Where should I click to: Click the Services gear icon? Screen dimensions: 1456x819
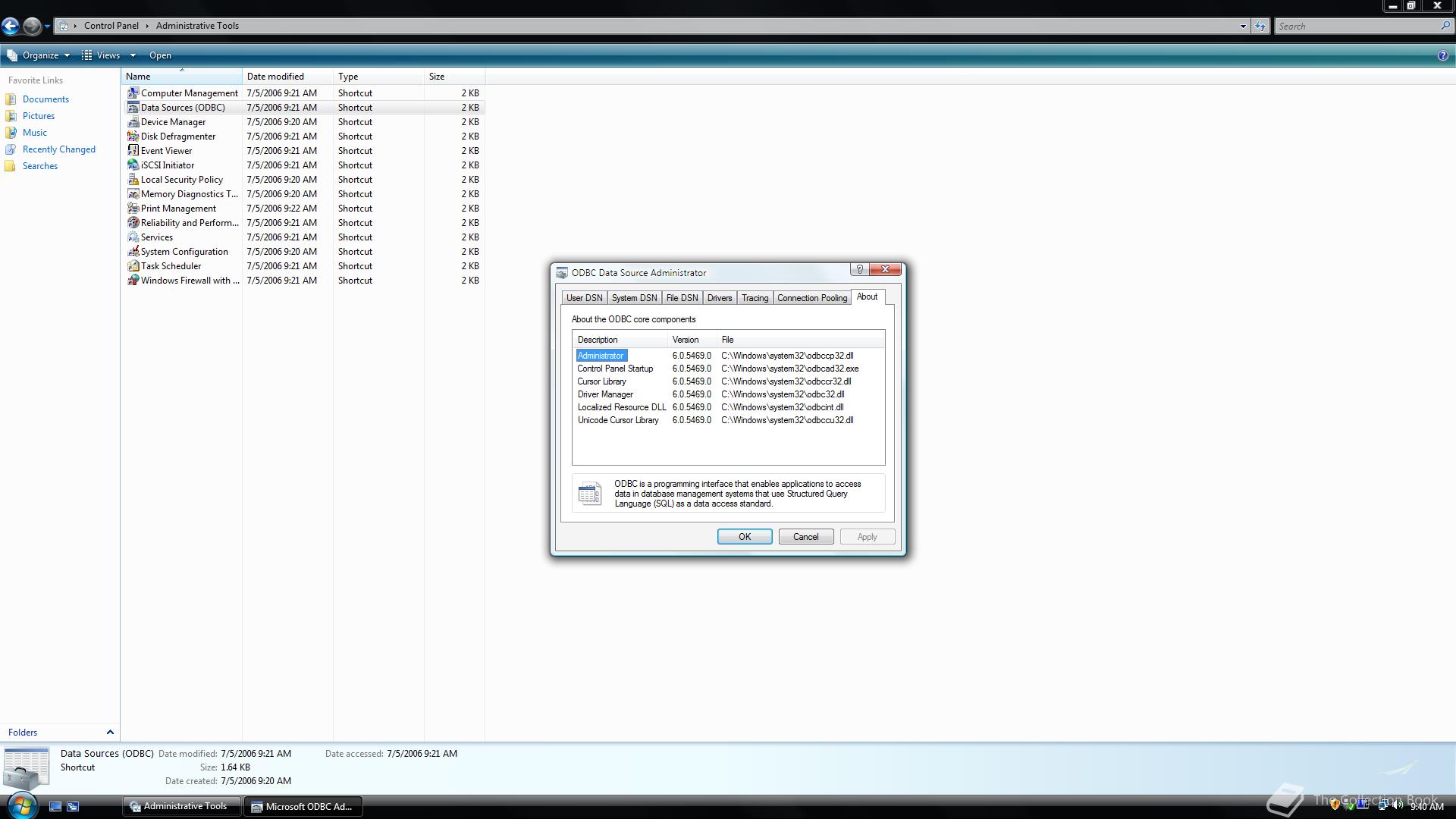pyautogui.click(x=133, y=237)
